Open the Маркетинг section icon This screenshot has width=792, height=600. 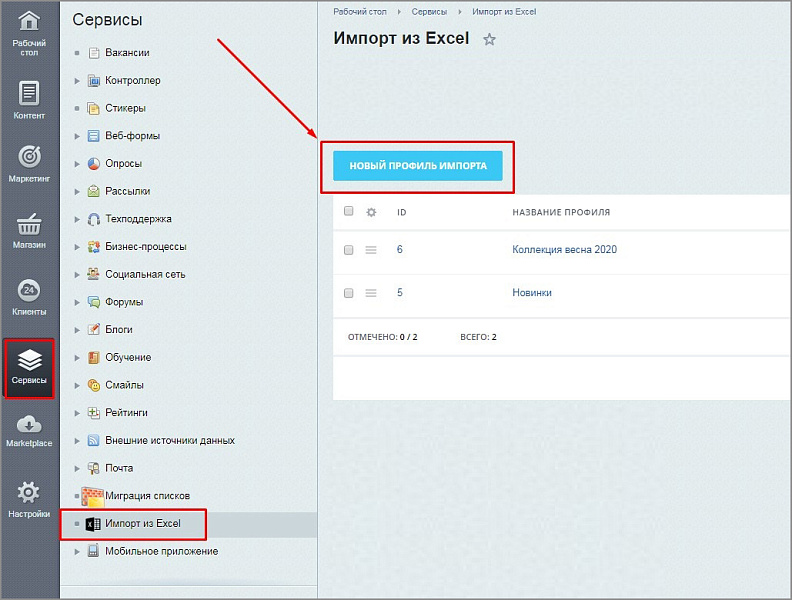29,159
